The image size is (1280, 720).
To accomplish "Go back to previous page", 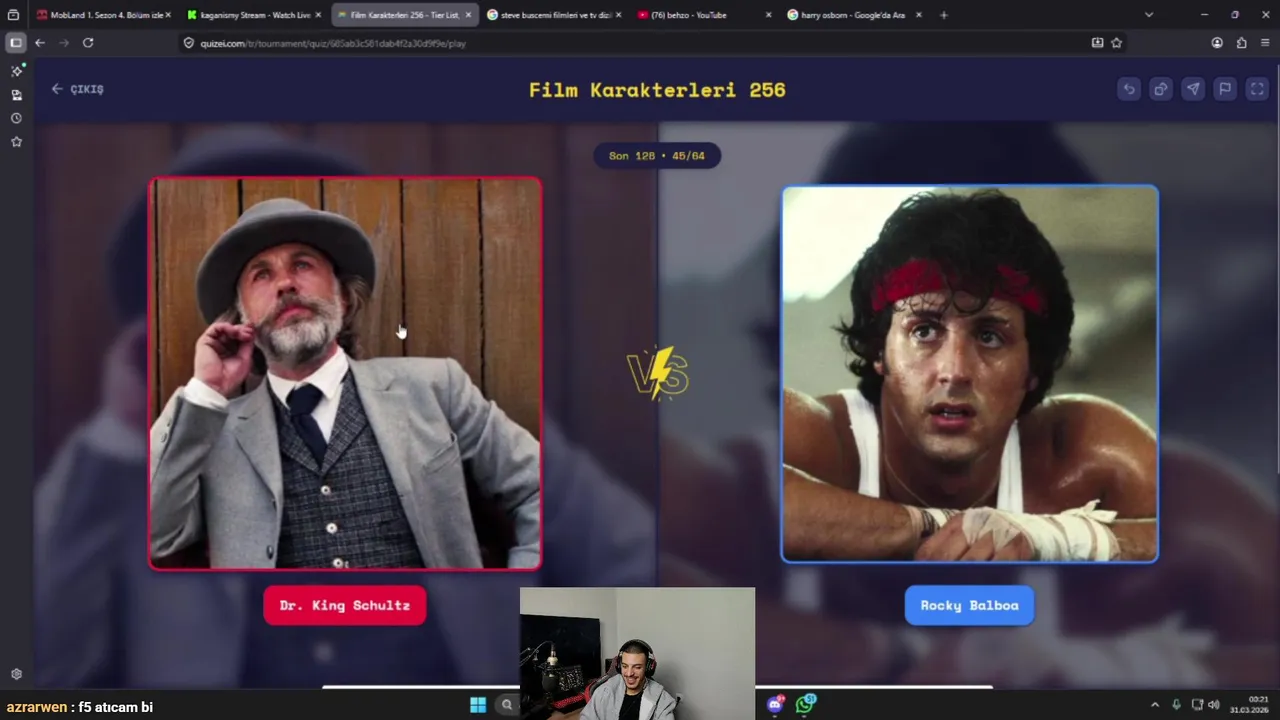I will click(x=40, y=43).
